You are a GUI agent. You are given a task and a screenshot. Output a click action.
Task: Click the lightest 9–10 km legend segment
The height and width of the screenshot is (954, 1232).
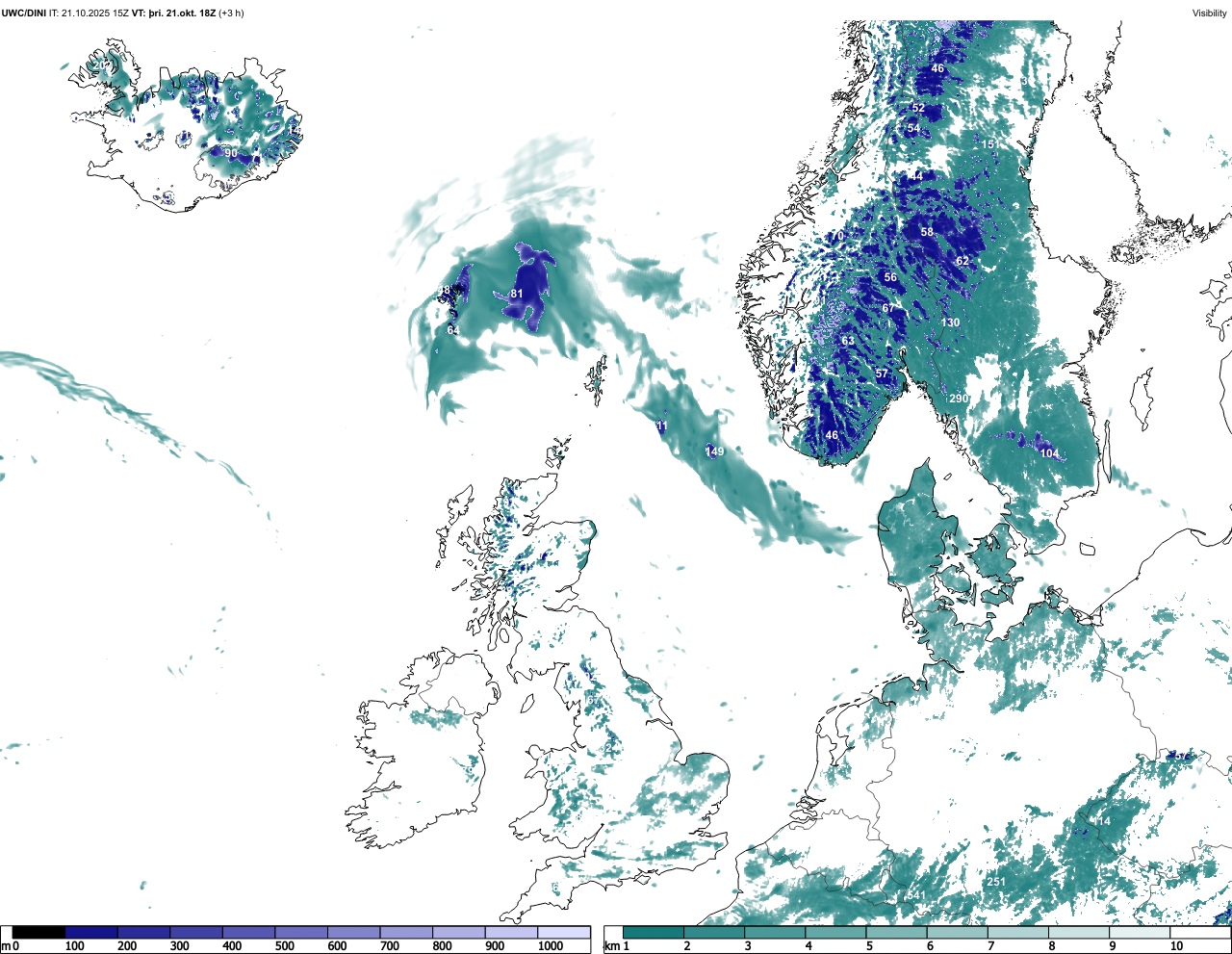1139,932
